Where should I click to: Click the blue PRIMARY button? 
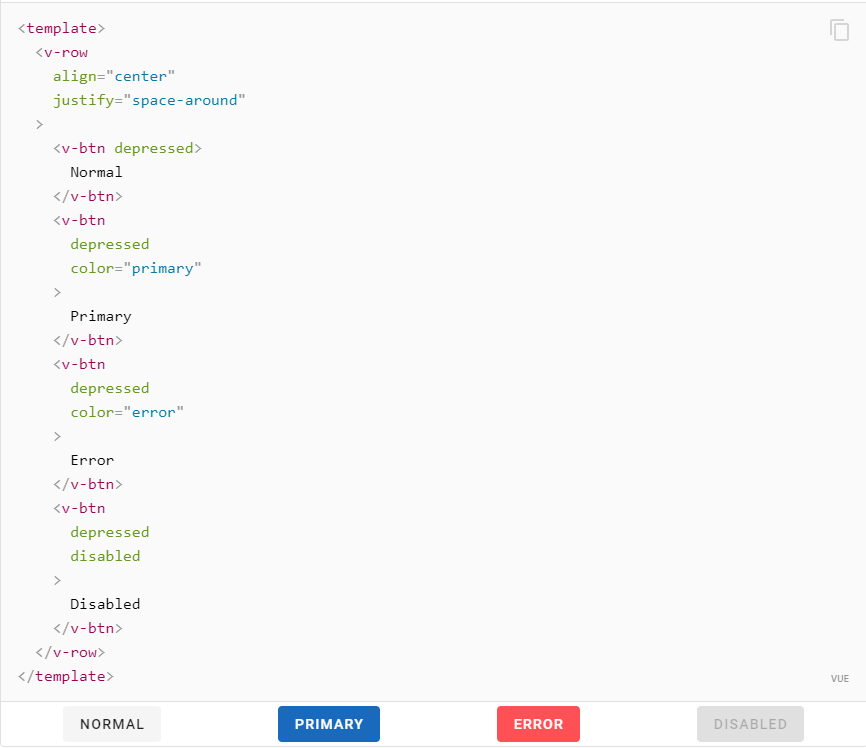(329, 724)
